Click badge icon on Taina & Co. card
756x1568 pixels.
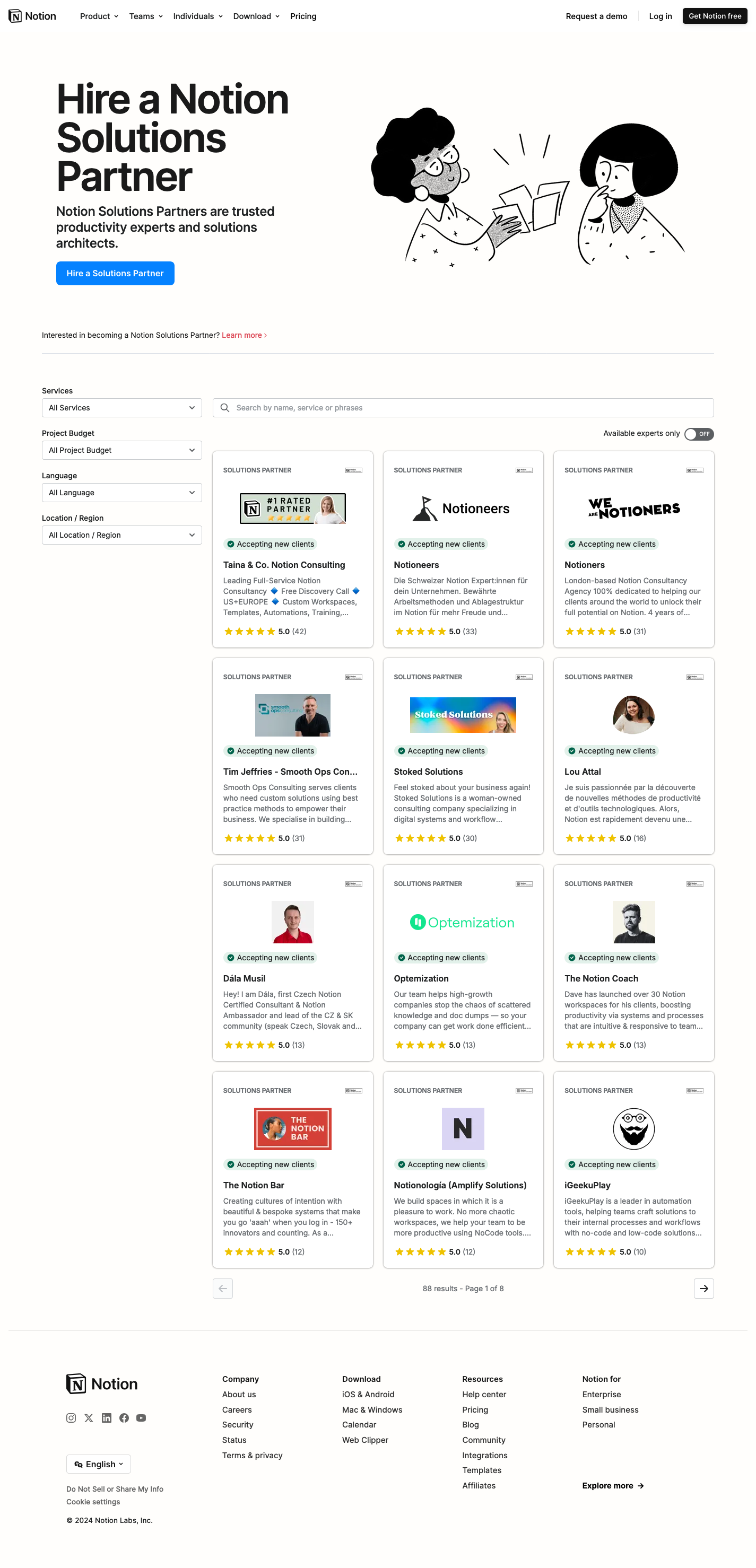353,470
